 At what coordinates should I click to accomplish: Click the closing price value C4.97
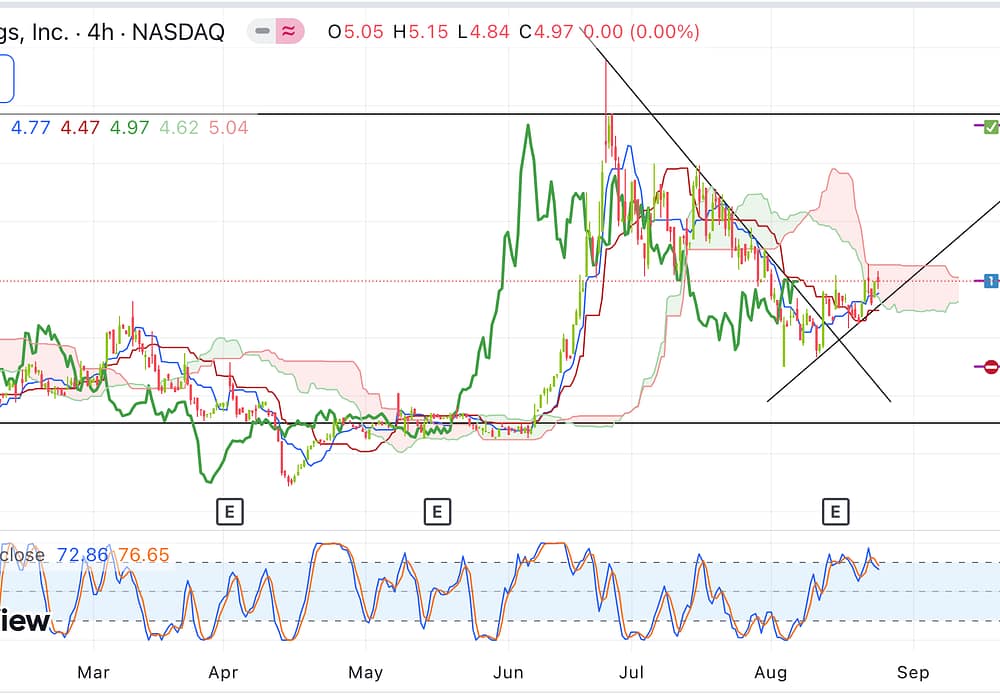click(546, 32)
